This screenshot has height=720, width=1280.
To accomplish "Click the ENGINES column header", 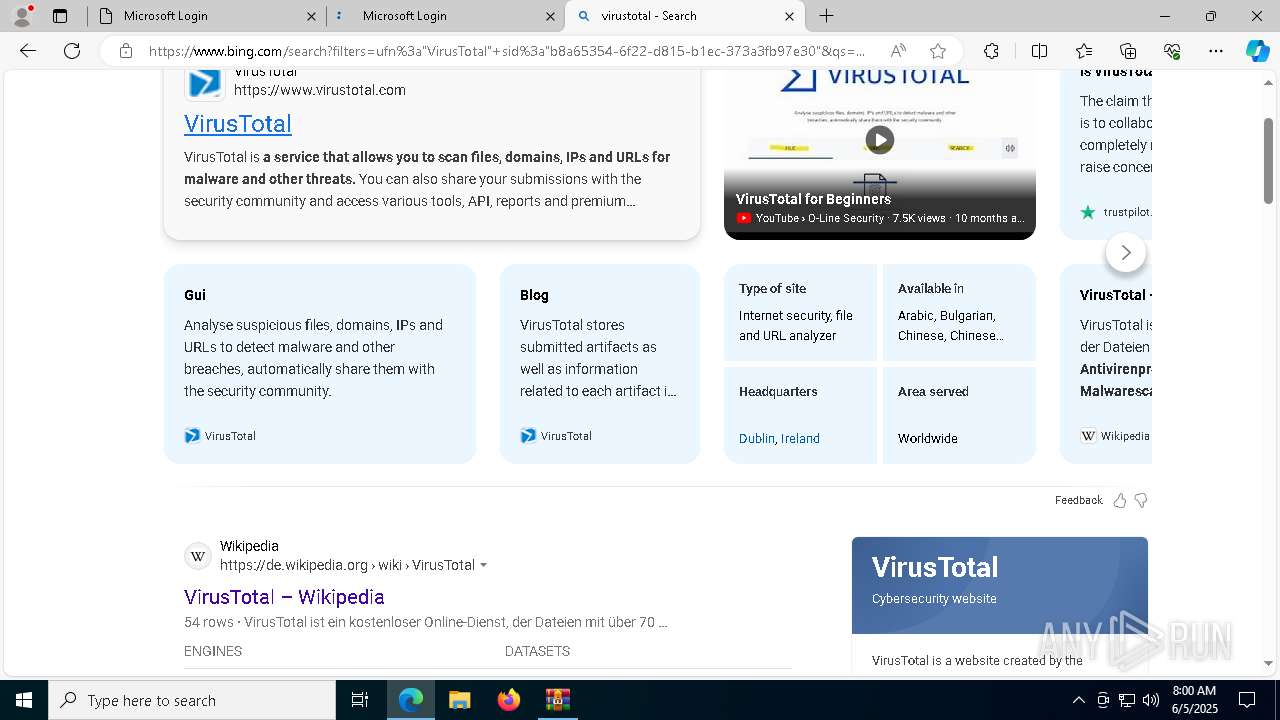I will [213, 651].
